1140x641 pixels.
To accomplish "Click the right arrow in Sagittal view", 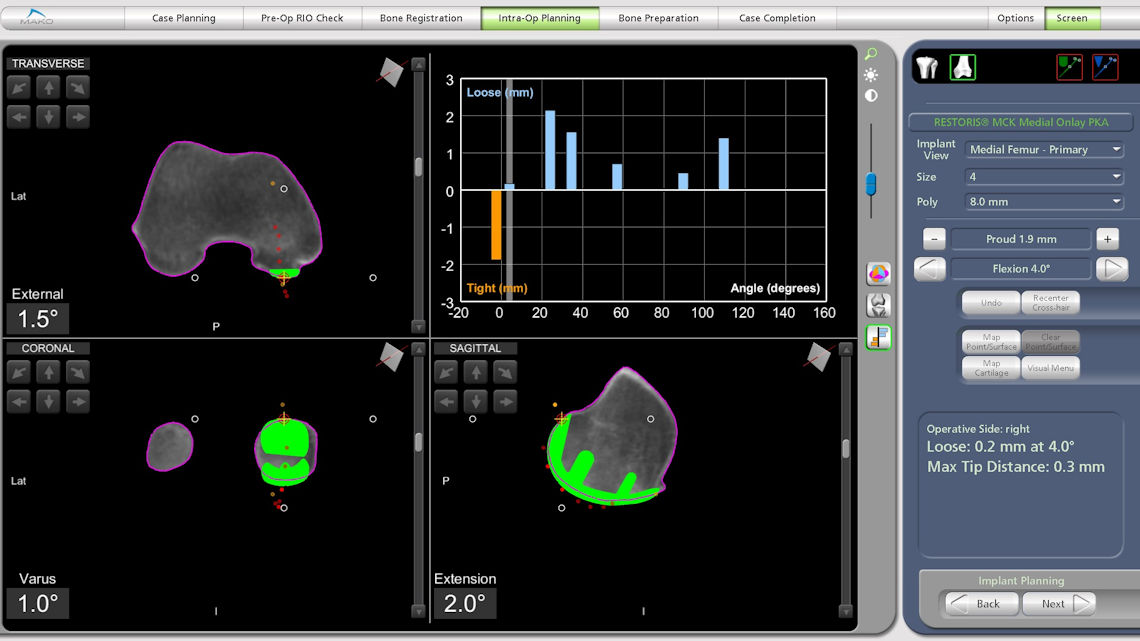I will [x=505, y=402].
